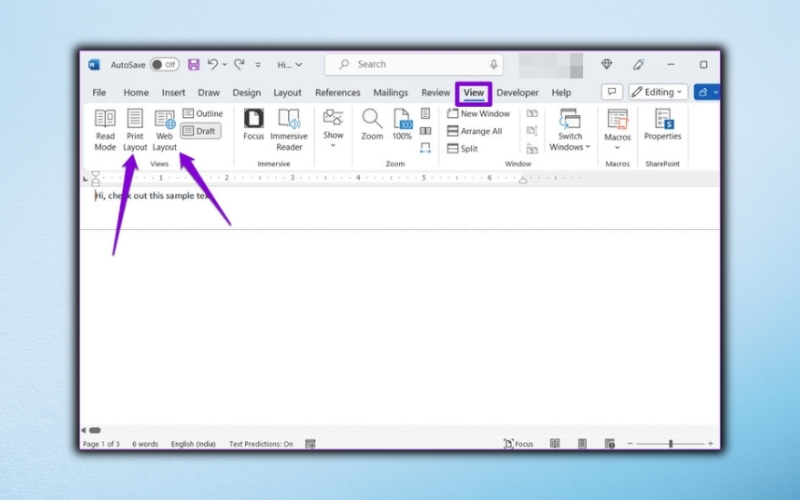Click English (India) language indicator
The width and height of the screenshot is (800, 500).
coord(193,444)
